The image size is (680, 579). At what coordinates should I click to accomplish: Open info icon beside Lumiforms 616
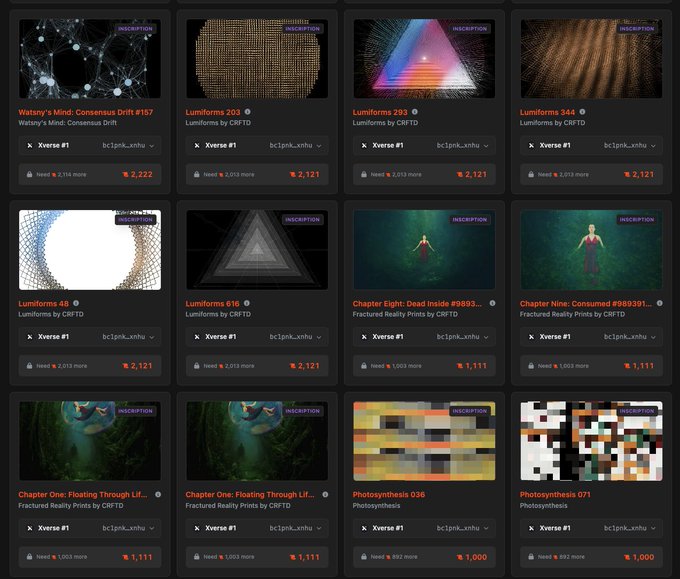(246, 303)
